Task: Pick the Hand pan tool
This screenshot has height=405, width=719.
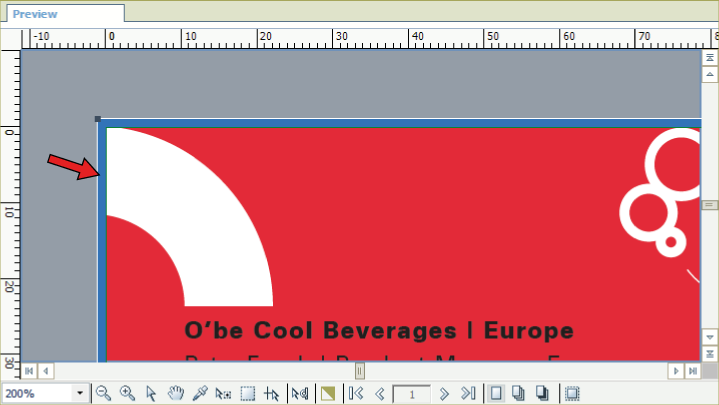Action: (x=175, y=394)
